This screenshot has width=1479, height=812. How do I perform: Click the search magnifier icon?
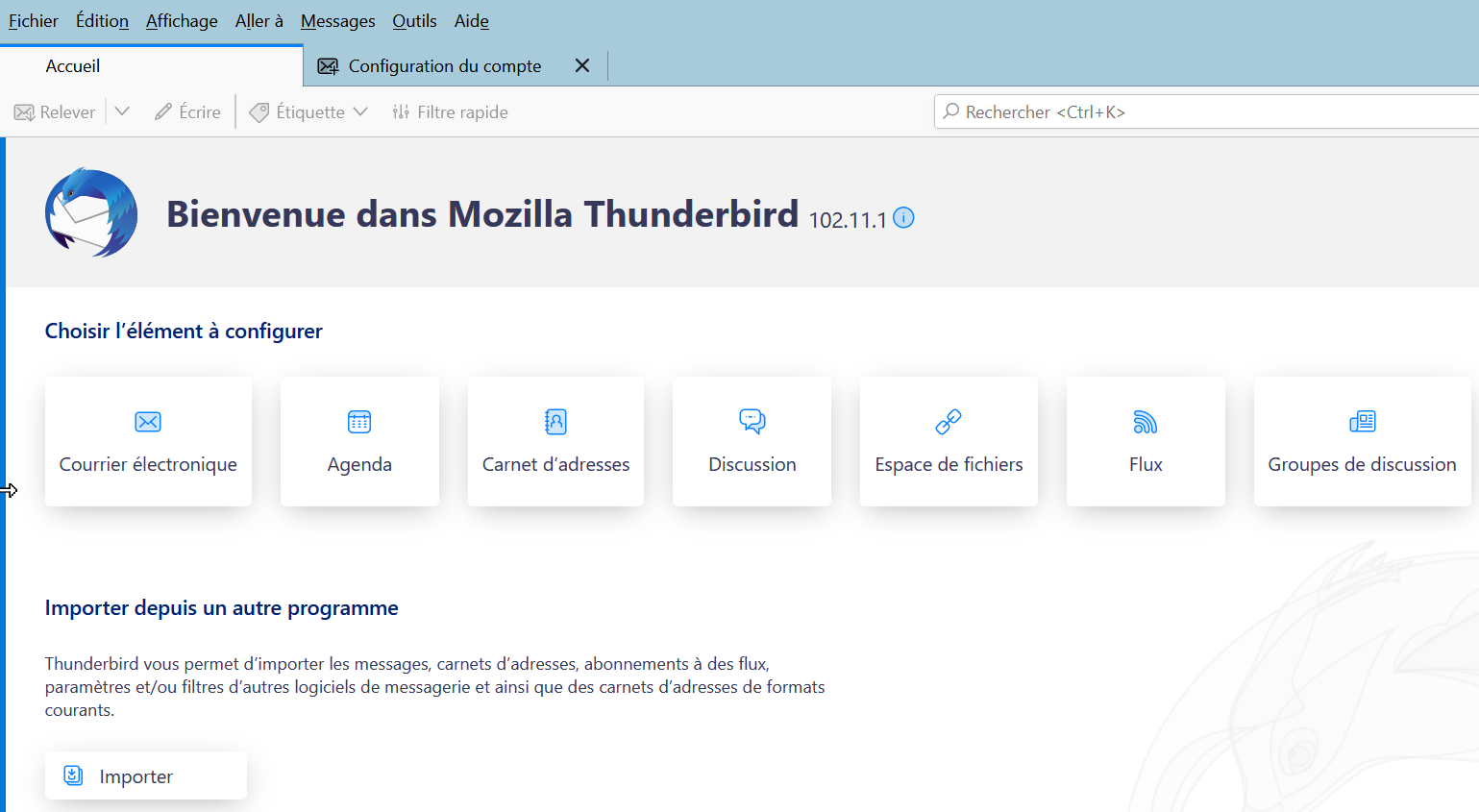(x=951, y=111)
